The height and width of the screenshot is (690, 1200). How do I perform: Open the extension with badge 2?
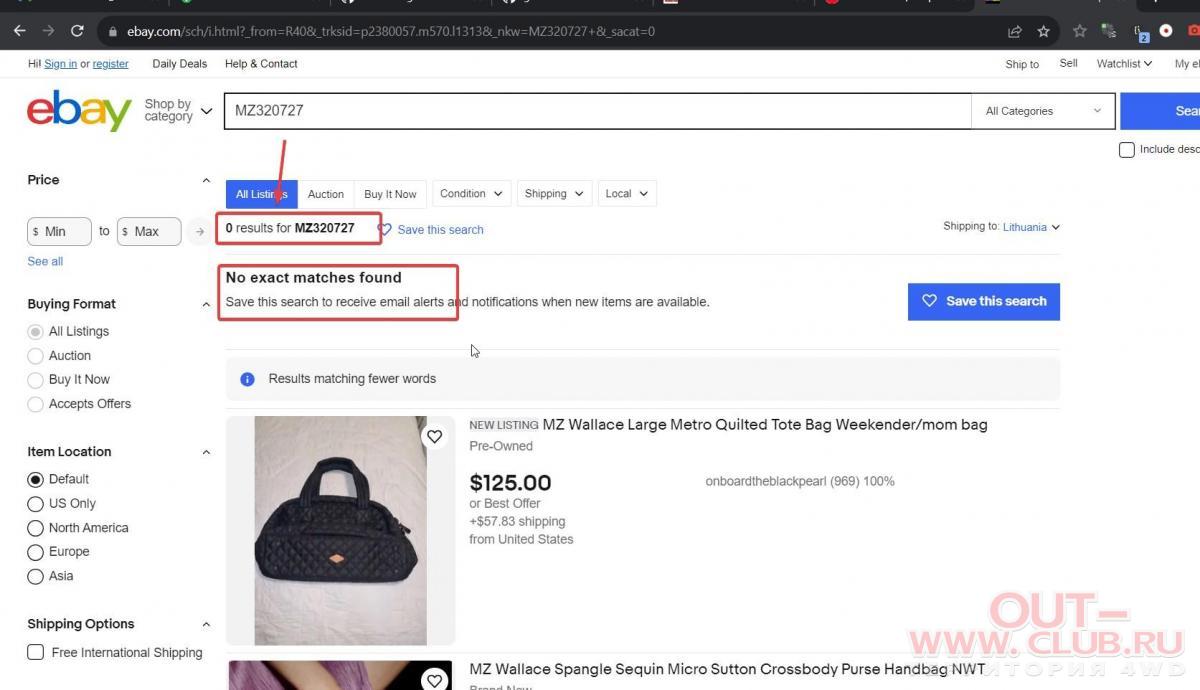click(x=1141, y=33)
